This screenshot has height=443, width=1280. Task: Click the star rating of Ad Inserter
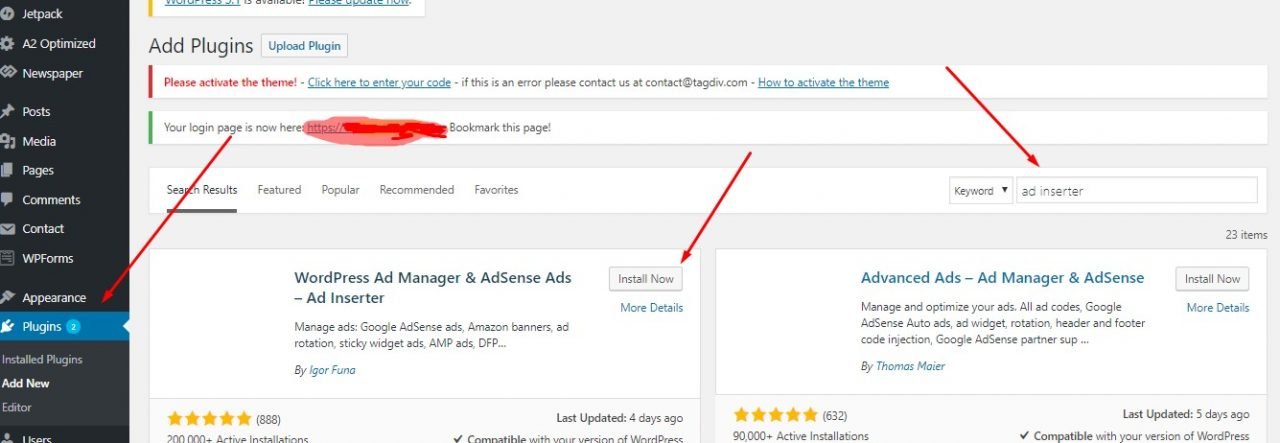click(210, 418)
